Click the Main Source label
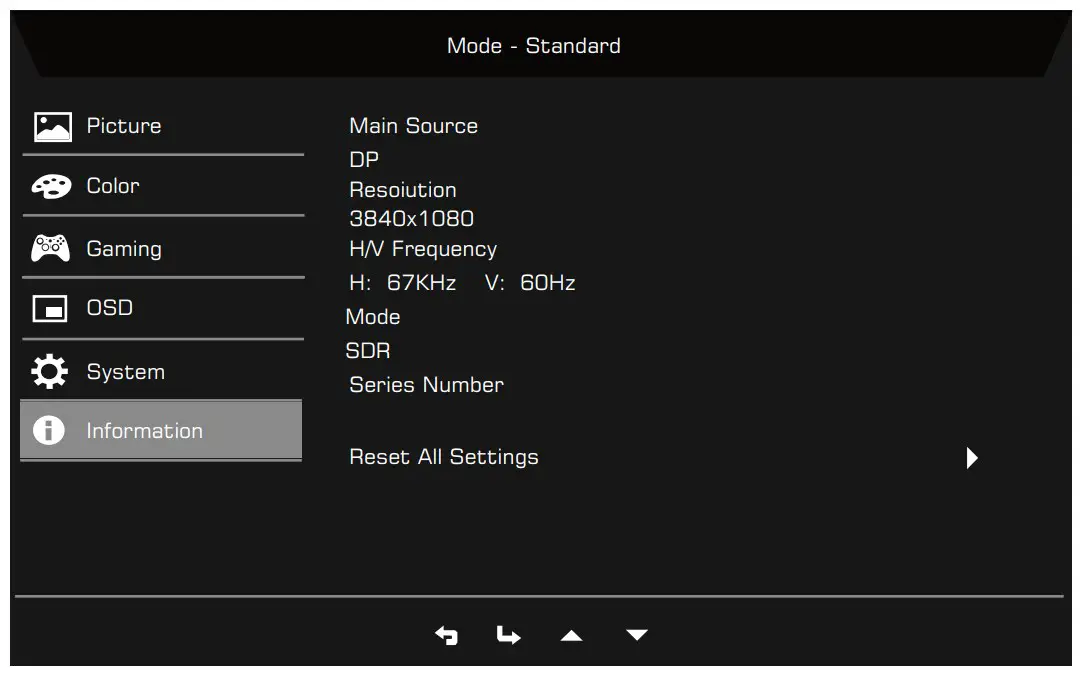This screenshot has height=674, width=1080. (413, 126)
